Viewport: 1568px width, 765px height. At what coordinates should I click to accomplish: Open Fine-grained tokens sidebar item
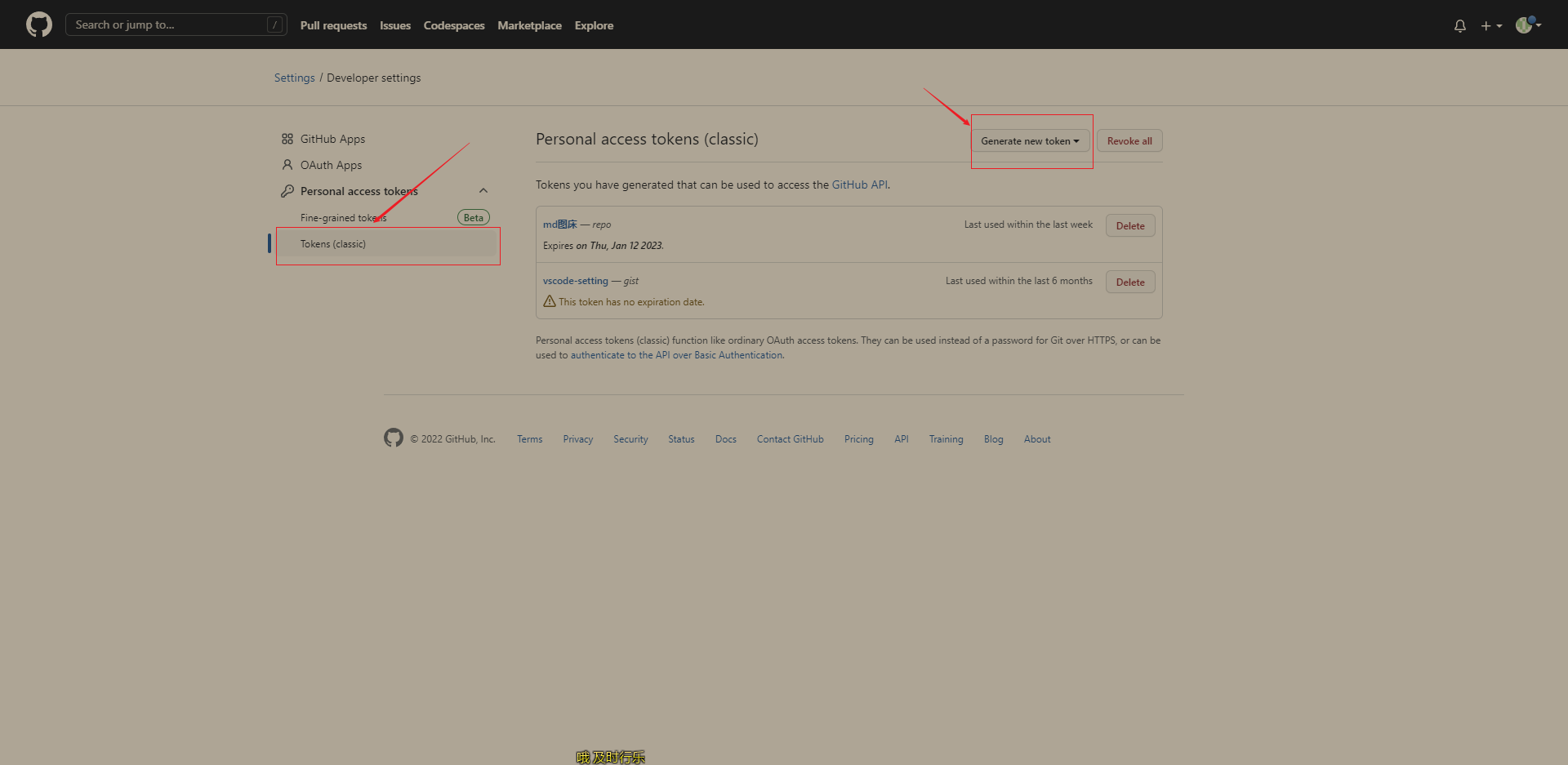(343, 218)
